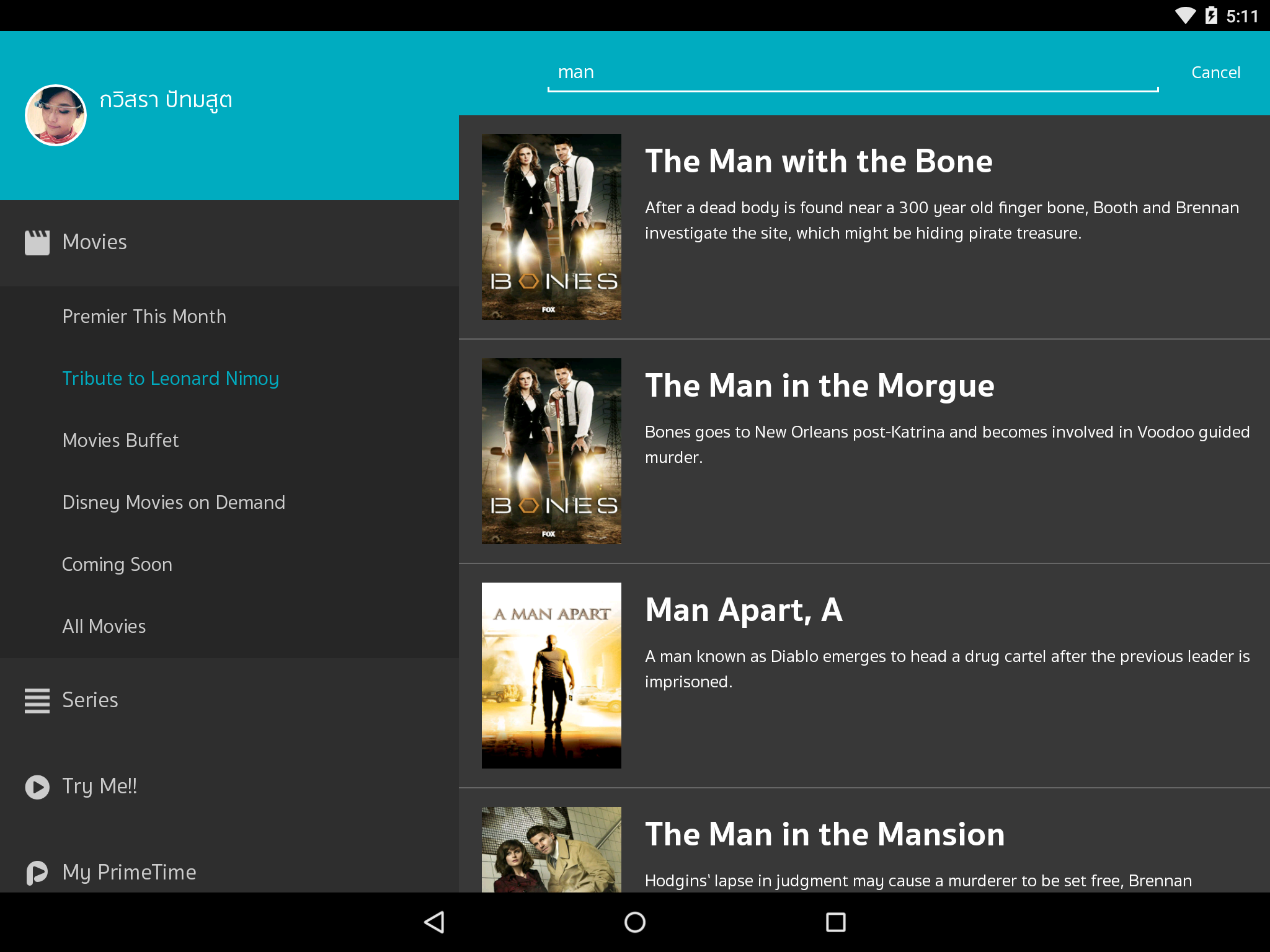Open Movies Buffet category

click(x=229, y=441)
